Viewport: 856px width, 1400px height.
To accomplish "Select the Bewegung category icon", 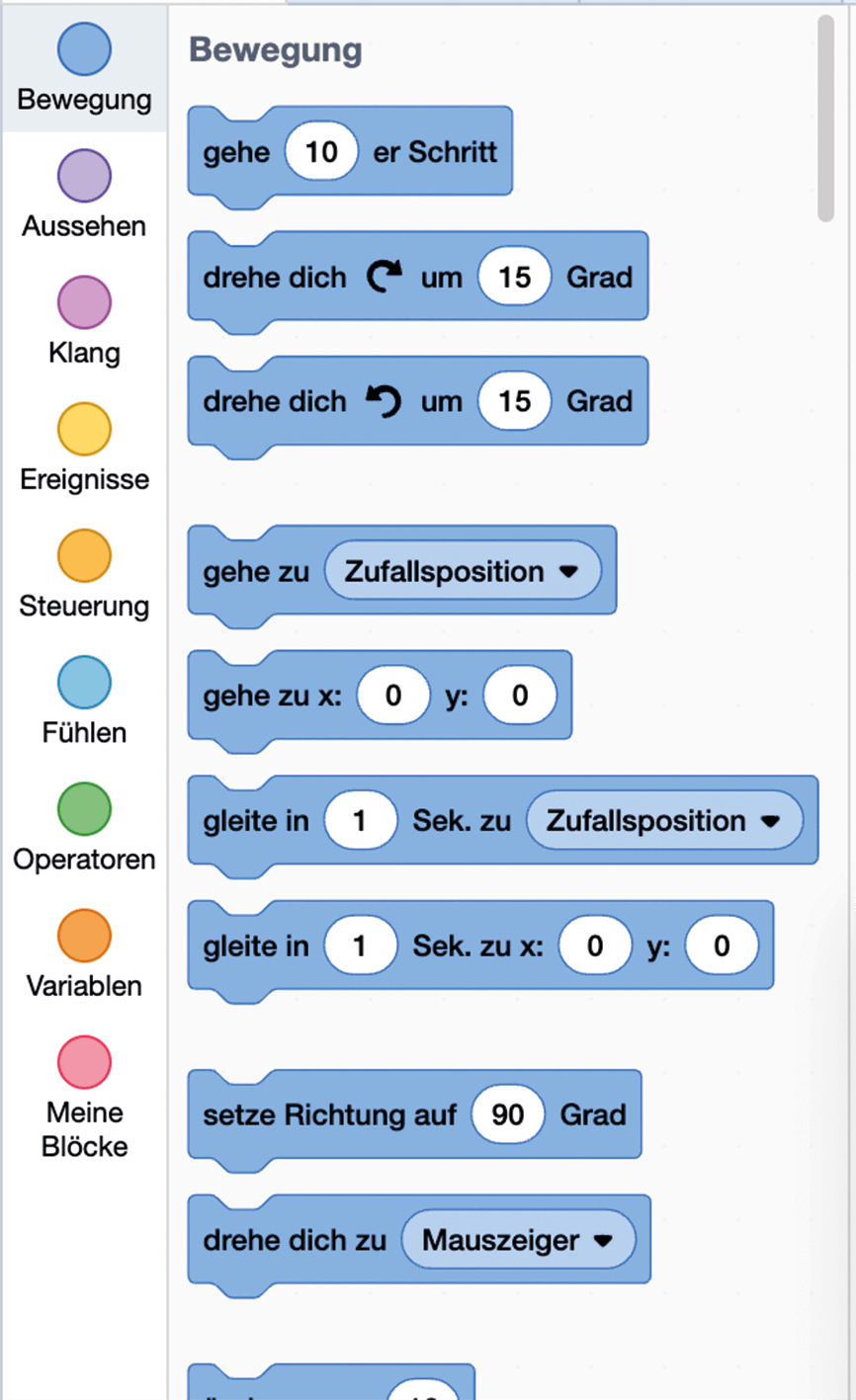I will click(x=84, y=48).
